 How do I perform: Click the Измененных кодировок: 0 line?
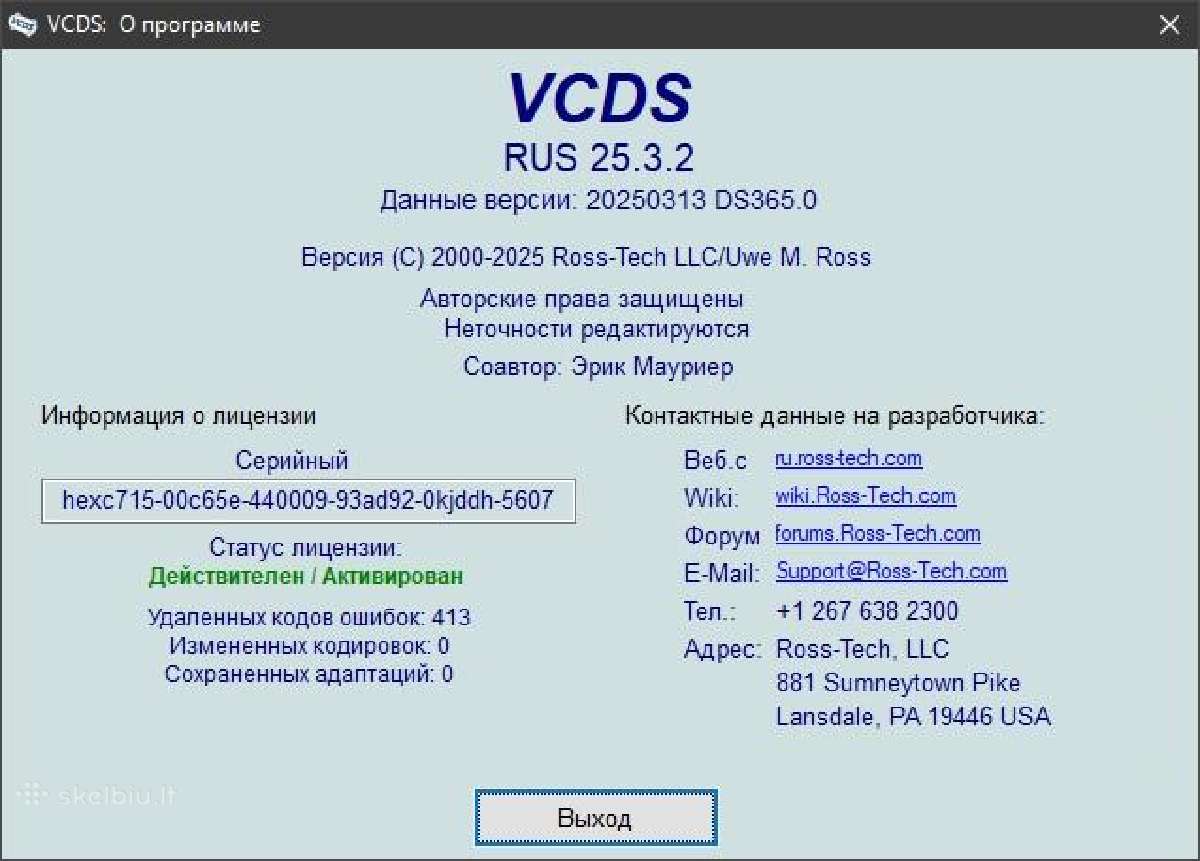(x=309, y=645)
